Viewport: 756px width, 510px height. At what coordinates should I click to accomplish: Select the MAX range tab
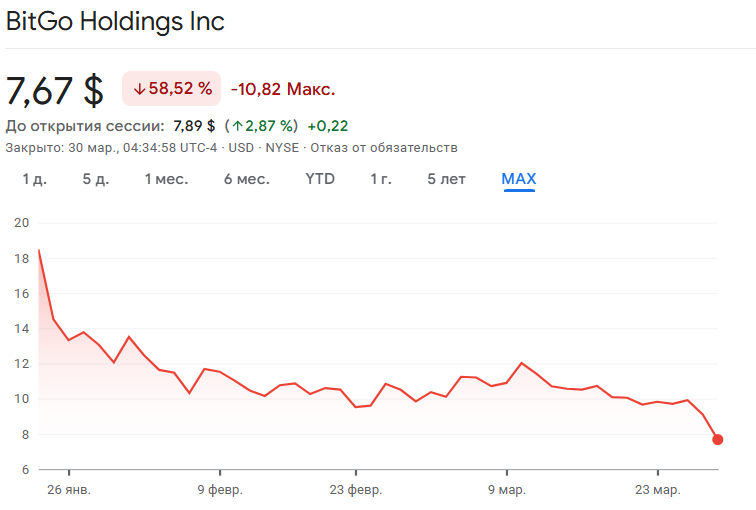click(519, 179)
